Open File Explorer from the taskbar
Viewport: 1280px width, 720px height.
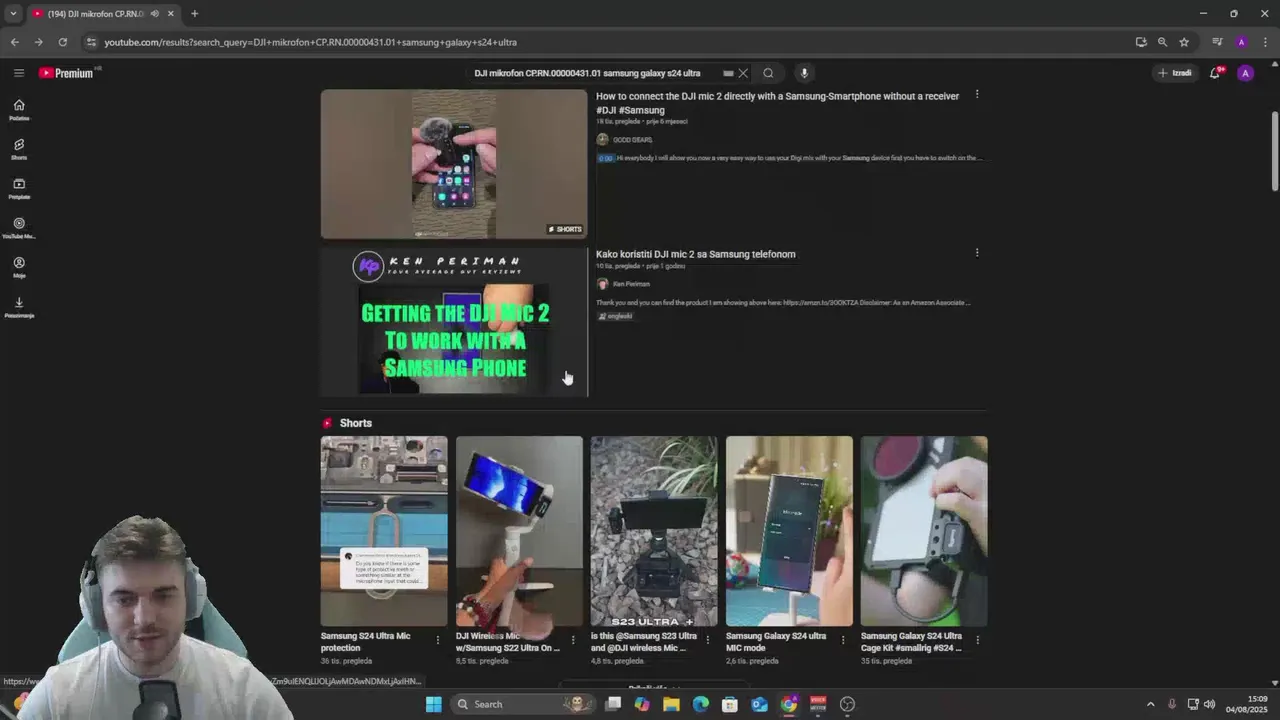(x=671, y=704)
